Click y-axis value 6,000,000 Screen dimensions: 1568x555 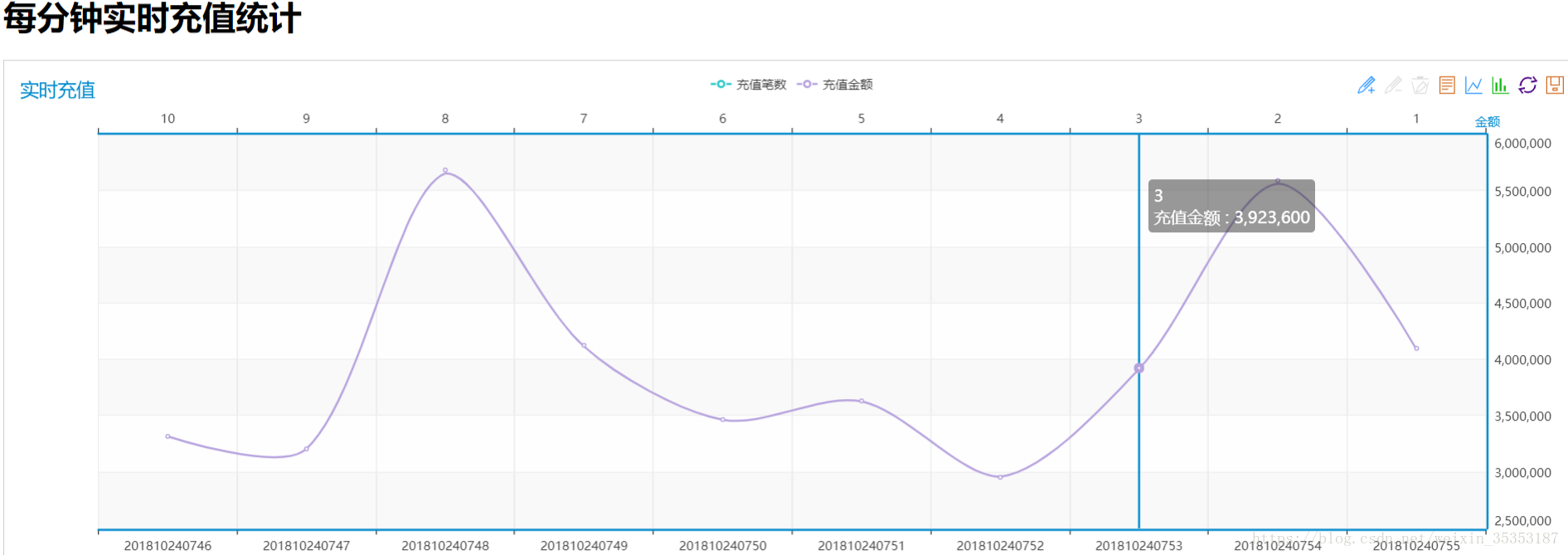1522,144
